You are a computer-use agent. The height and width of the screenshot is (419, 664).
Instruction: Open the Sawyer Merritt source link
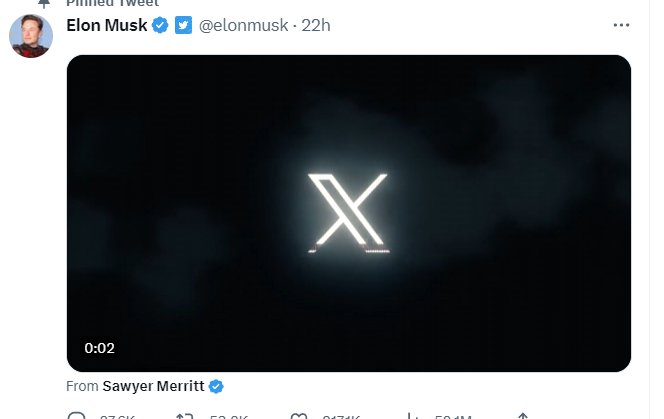click(154, 386)
